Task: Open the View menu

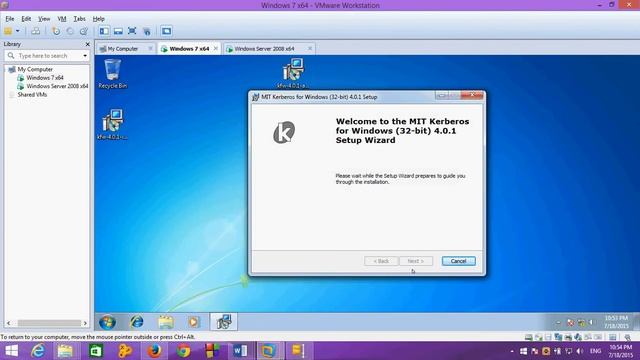Action: [44, 19]
